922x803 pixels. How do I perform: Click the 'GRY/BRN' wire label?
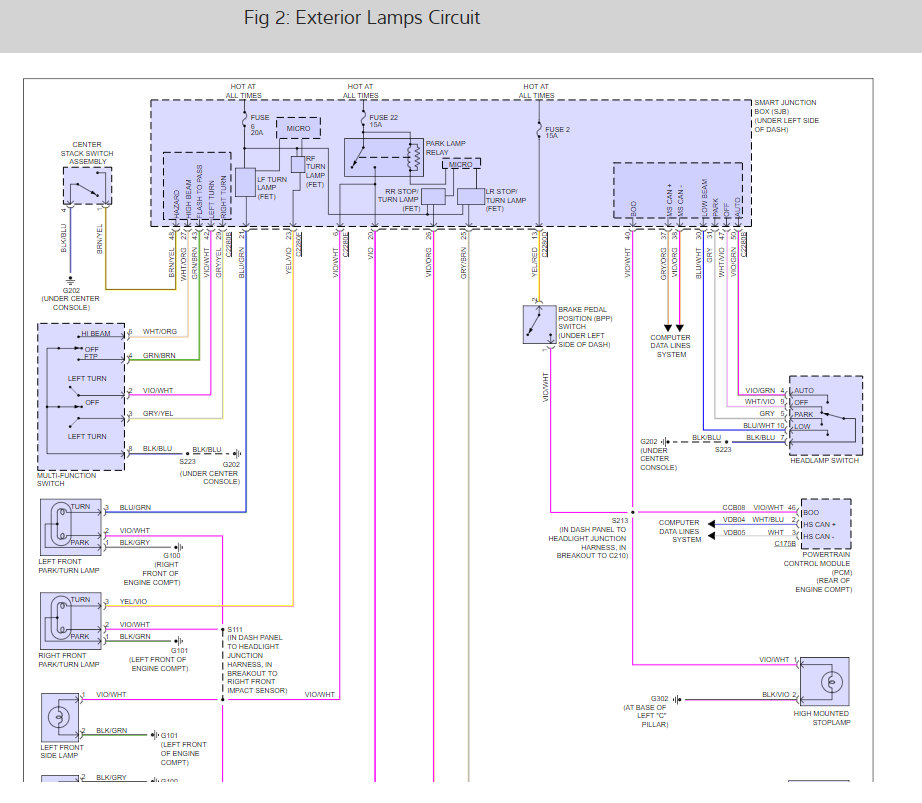[x=463, y=263]
